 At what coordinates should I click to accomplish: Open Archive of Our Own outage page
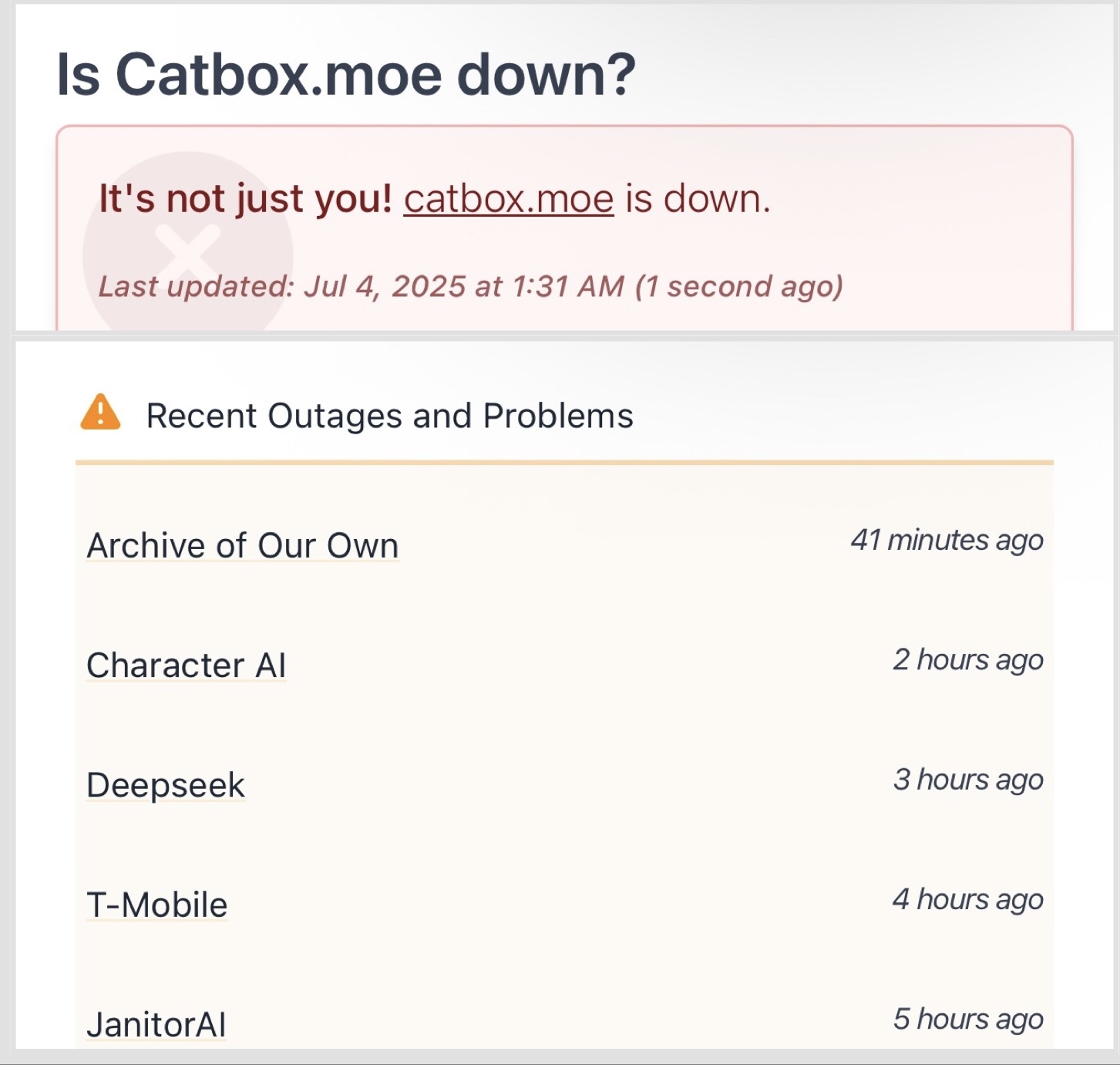pyautogui.click(x=243, y=546)
